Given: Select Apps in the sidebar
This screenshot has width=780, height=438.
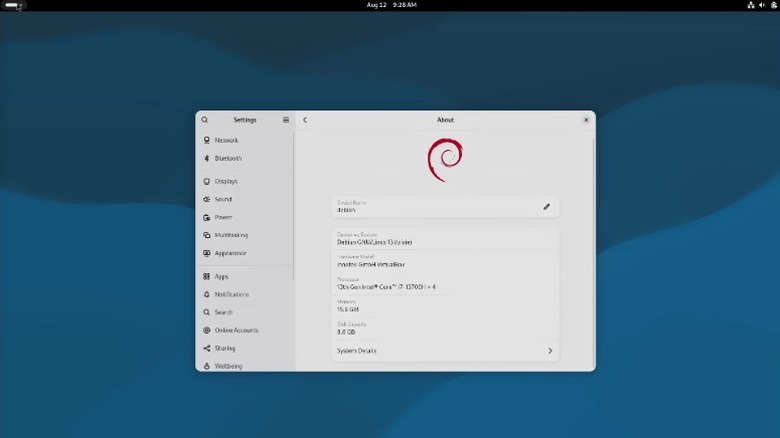Looking at the screenshot, I should point(244,276).
